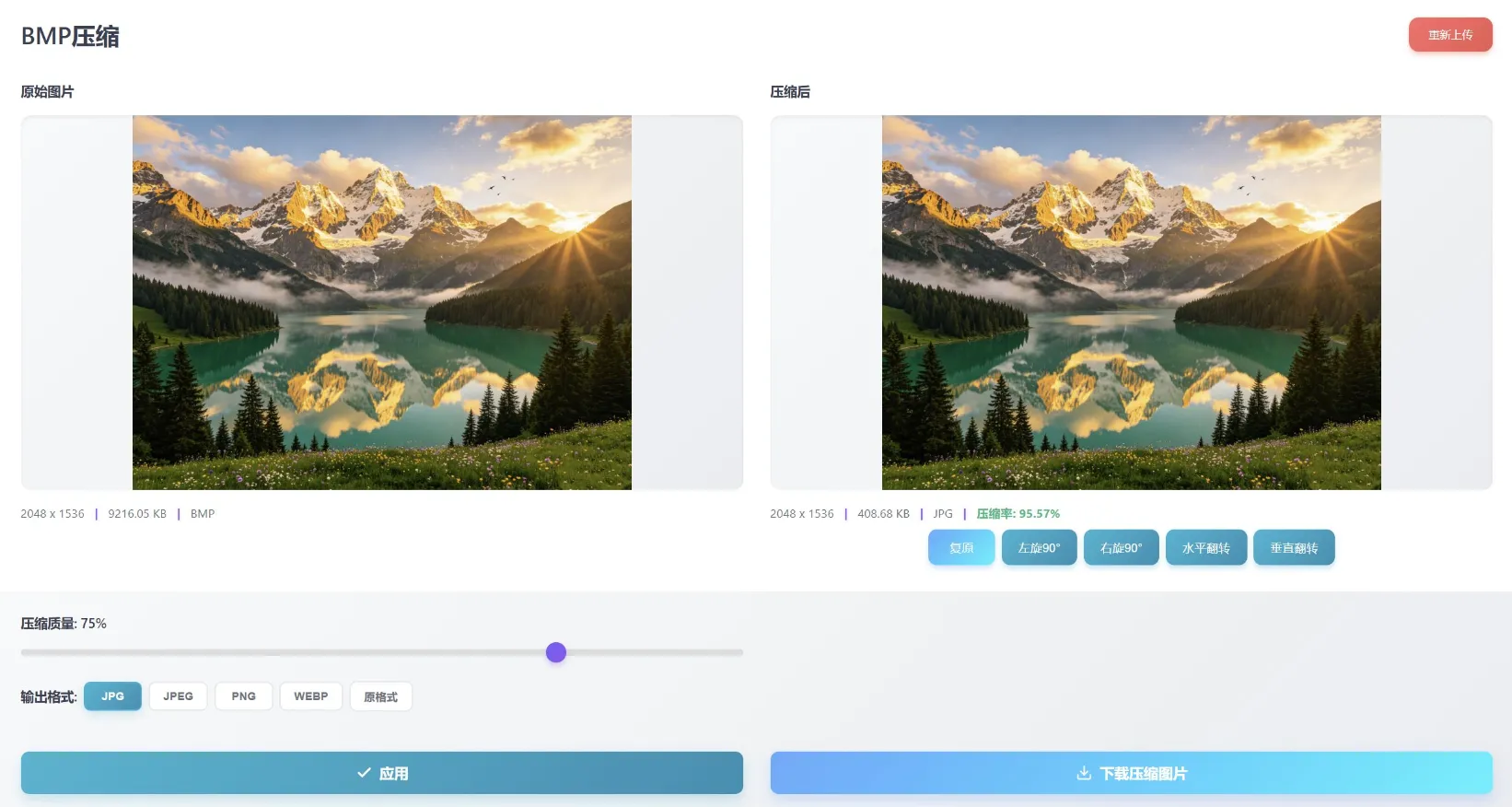This screenshot has height=807, width=1512.
Task: Choose PNG as output format
Action: tap(243, 696)
